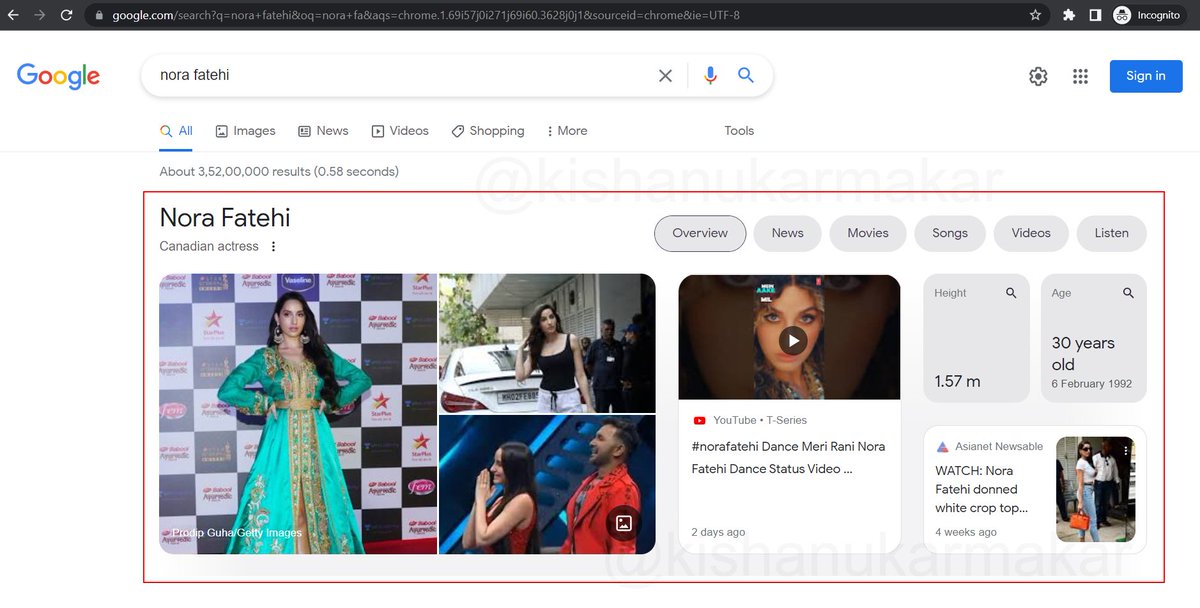Screen dimensions: 1200x608
Task: Start voice search with the microphone icon
Action: pyautogui.click(x=710, y=76)
